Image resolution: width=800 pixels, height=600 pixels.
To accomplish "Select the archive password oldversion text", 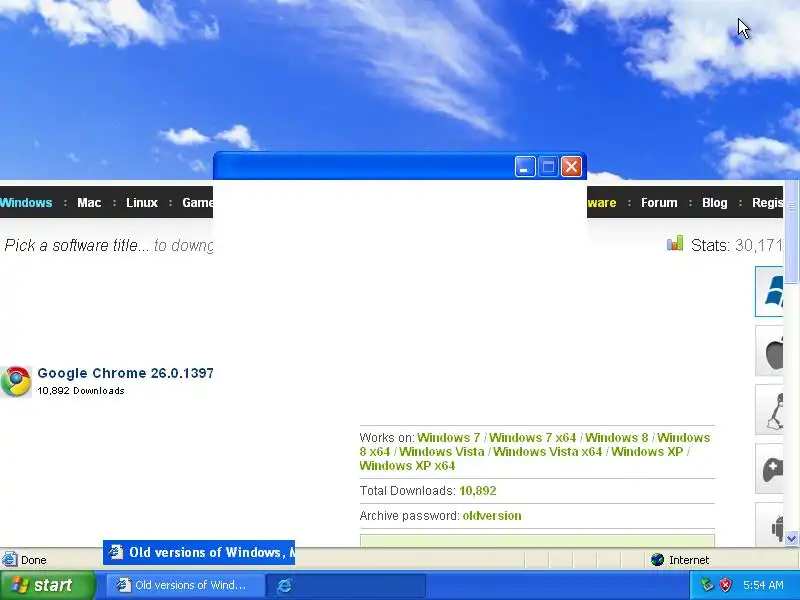I will click(492, 516).
